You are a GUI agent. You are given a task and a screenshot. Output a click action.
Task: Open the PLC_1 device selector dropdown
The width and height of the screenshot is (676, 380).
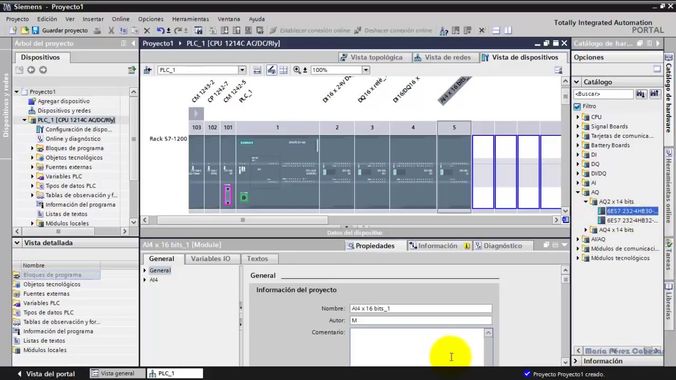click(242, 70)
